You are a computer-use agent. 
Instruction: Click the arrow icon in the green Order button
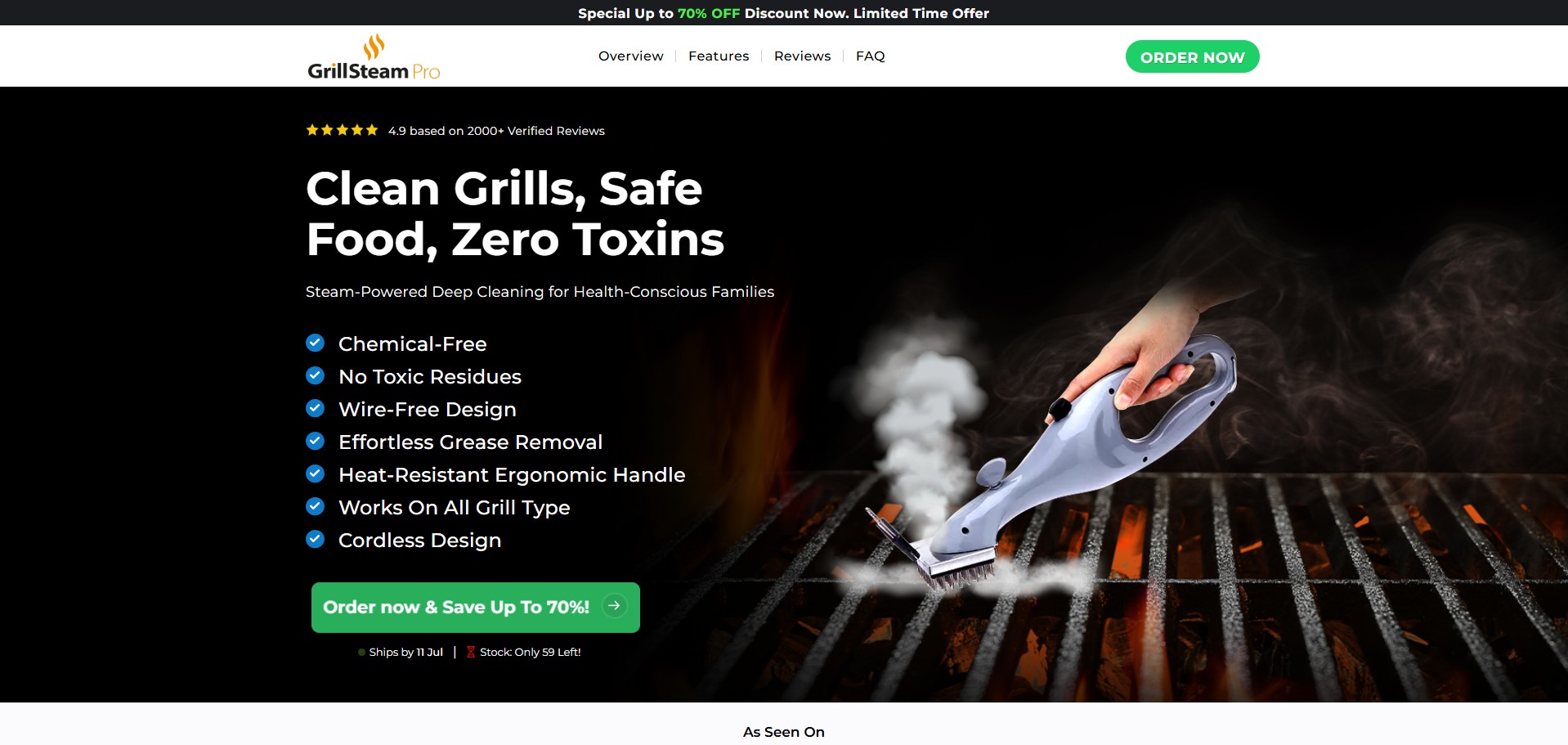tap(614, 606)
